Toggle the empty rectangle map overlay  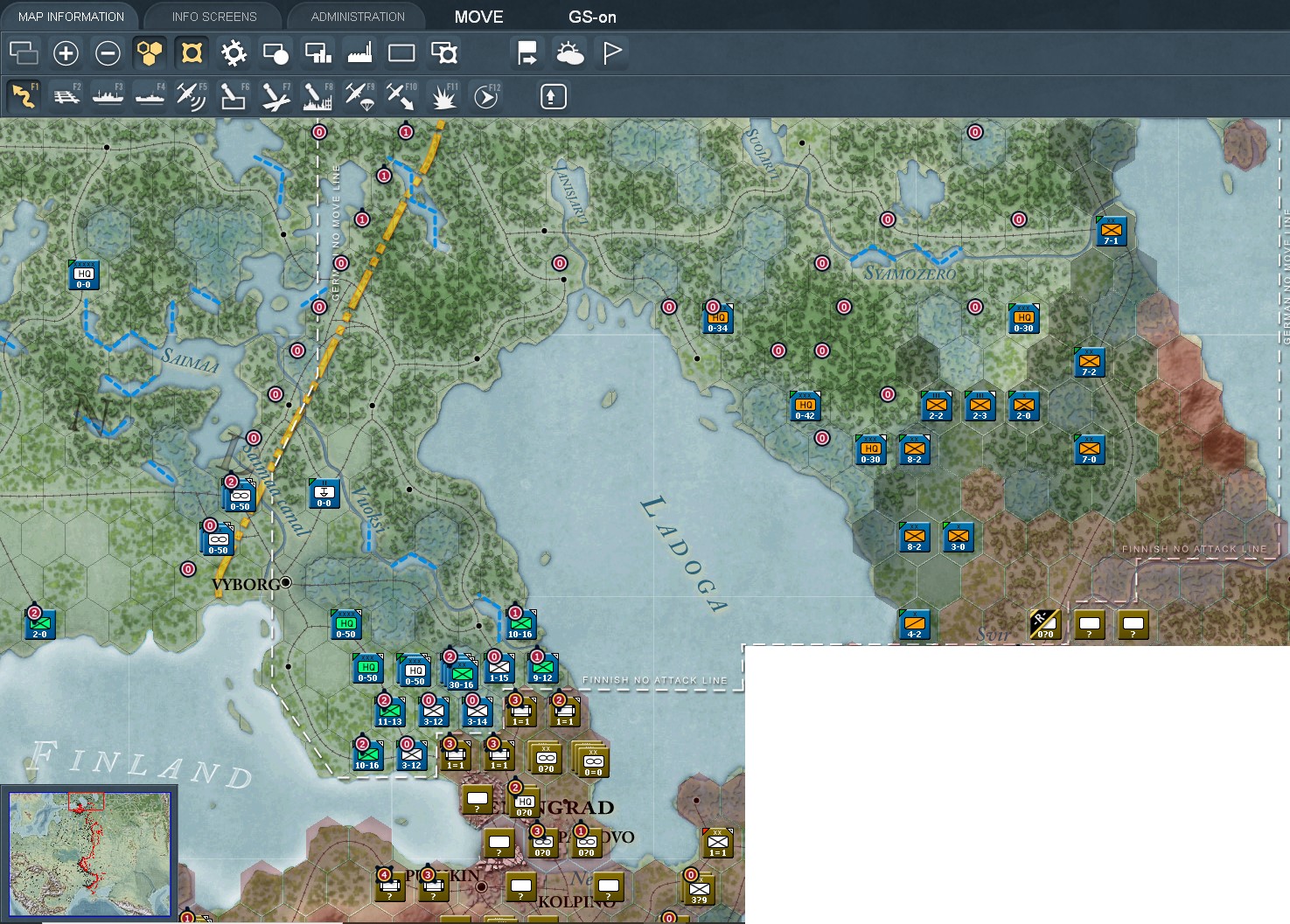click(401, 53)
